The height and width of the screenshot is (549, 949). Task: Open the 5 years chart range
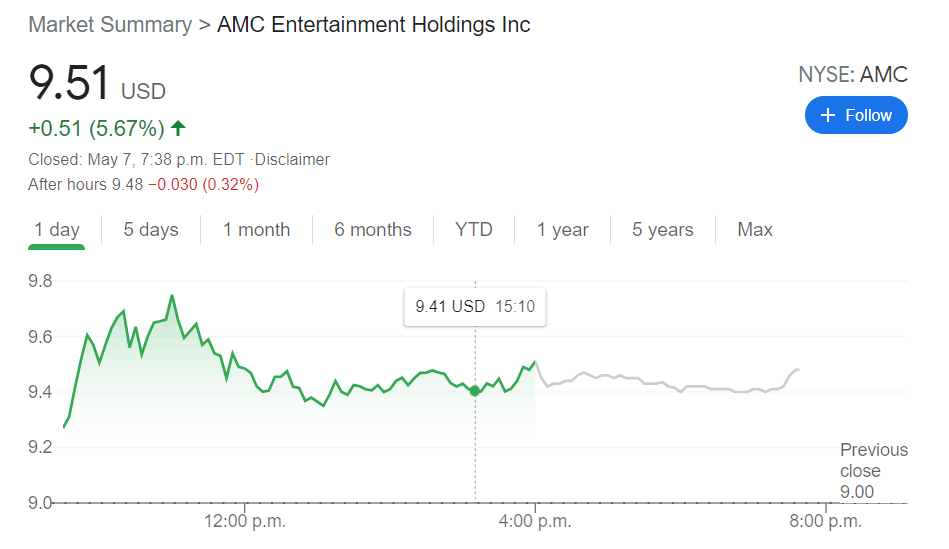click(663, 230)
